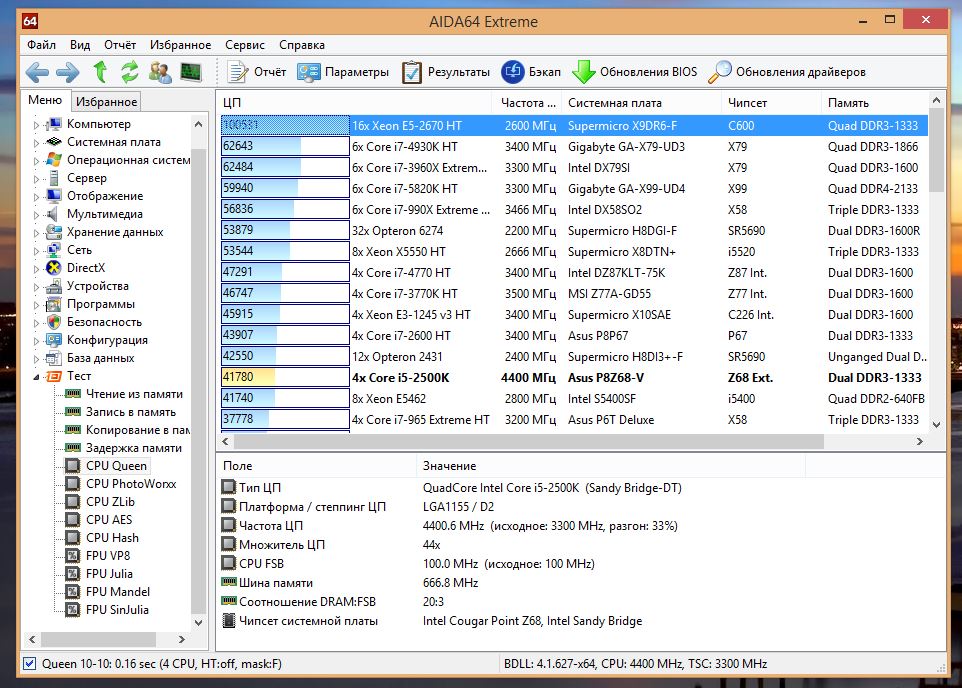This screenshot has height=688, width=962.
Task: Click the 100531 score bar
Action: (285, 125)
